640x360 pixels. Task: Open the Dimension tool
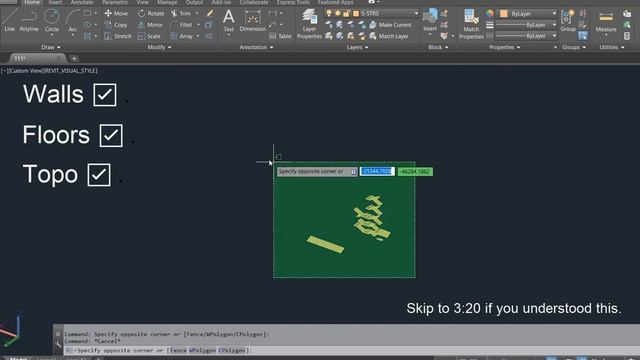coord(252,20)
